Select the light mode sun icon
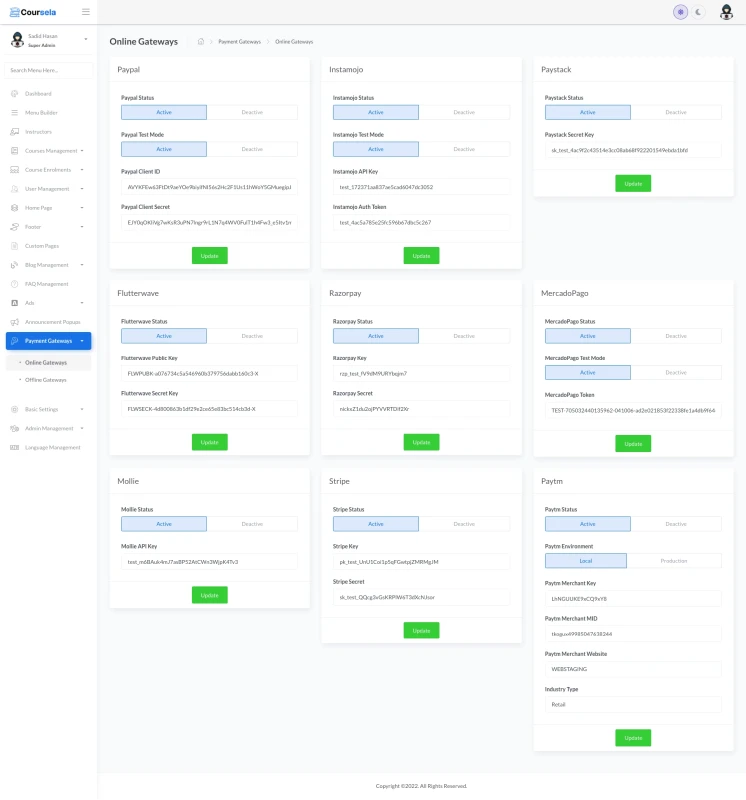This screenshot has height=800, width=746. (681, 12)
